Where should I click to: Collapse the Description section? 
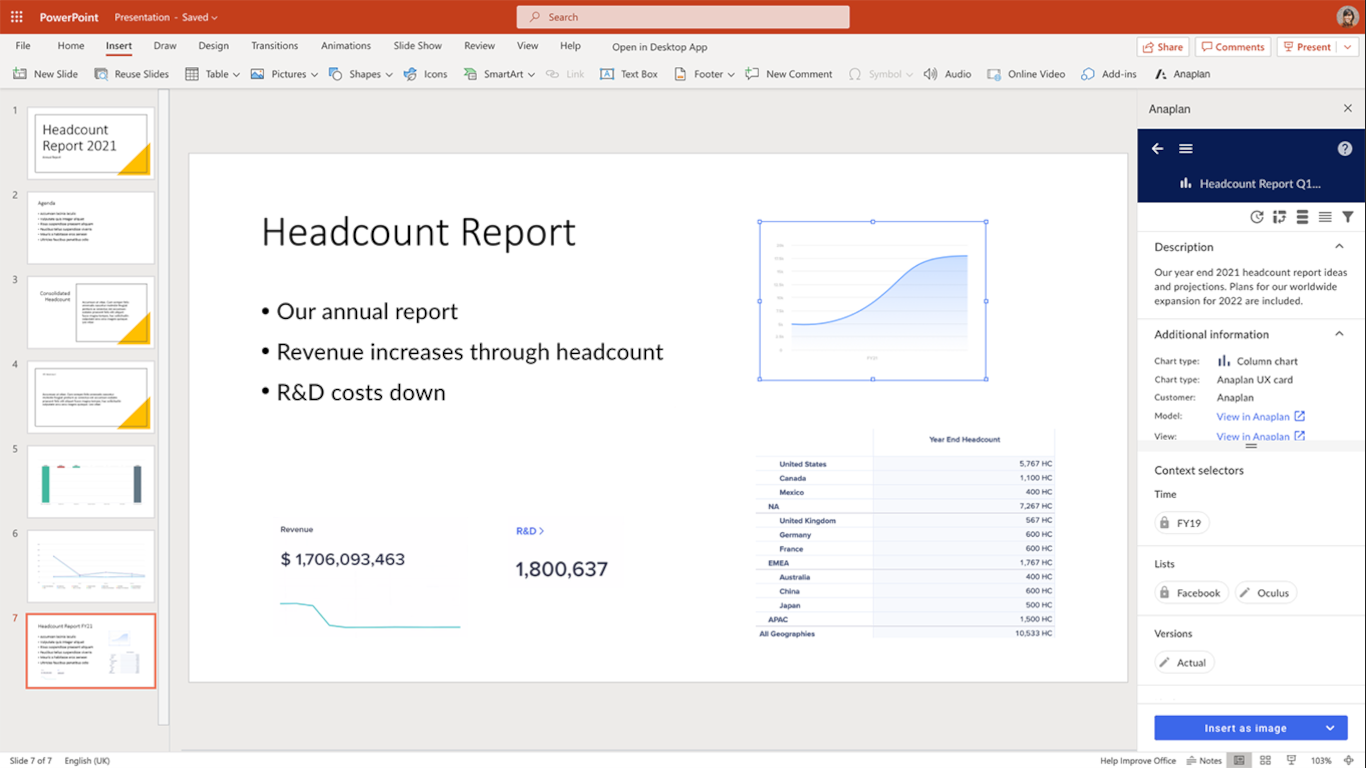point(1339,247)
